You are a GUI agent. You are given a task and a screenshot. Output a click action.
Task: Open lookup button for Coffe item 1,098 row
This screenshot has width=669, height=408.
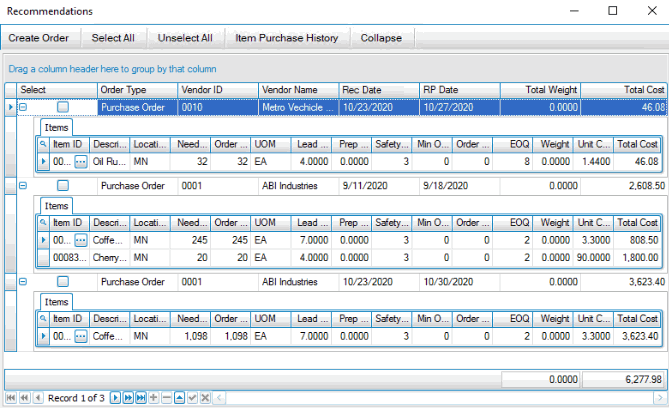[81, 336]
